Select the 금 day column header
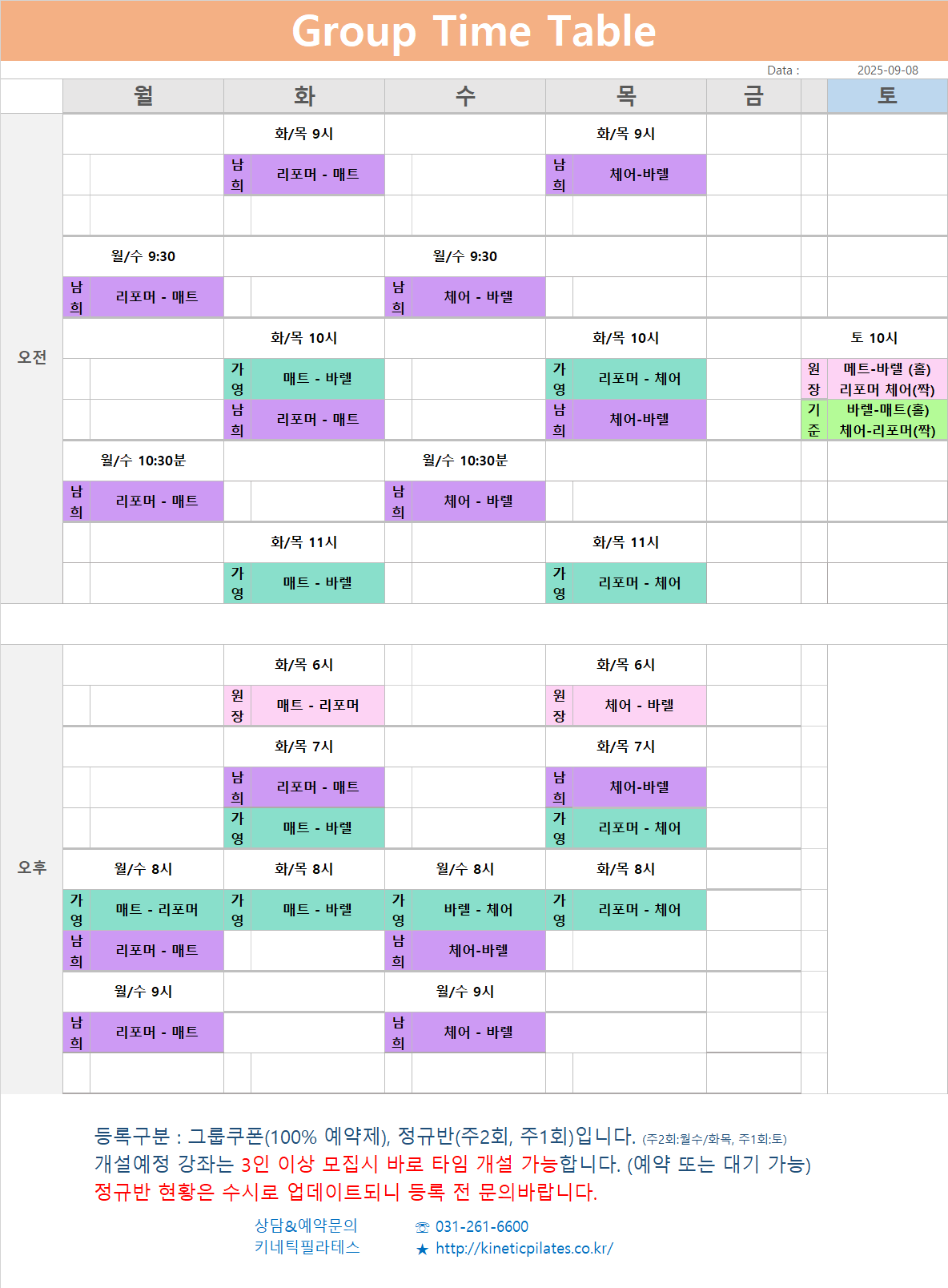948x1288 pixels. click(x=753, y=96)
